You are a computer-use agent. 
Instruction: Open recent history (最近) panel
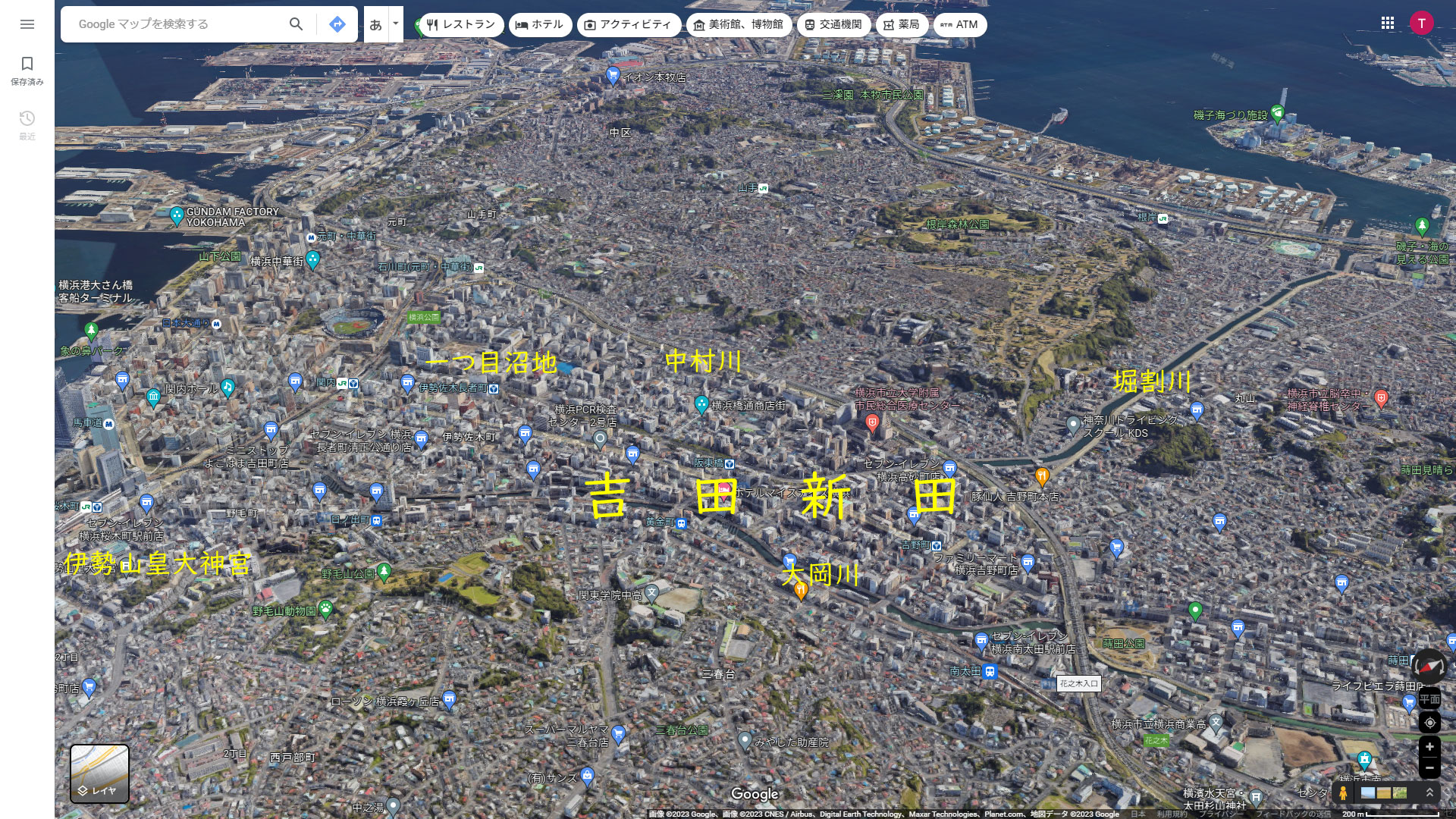click(27, 124)
